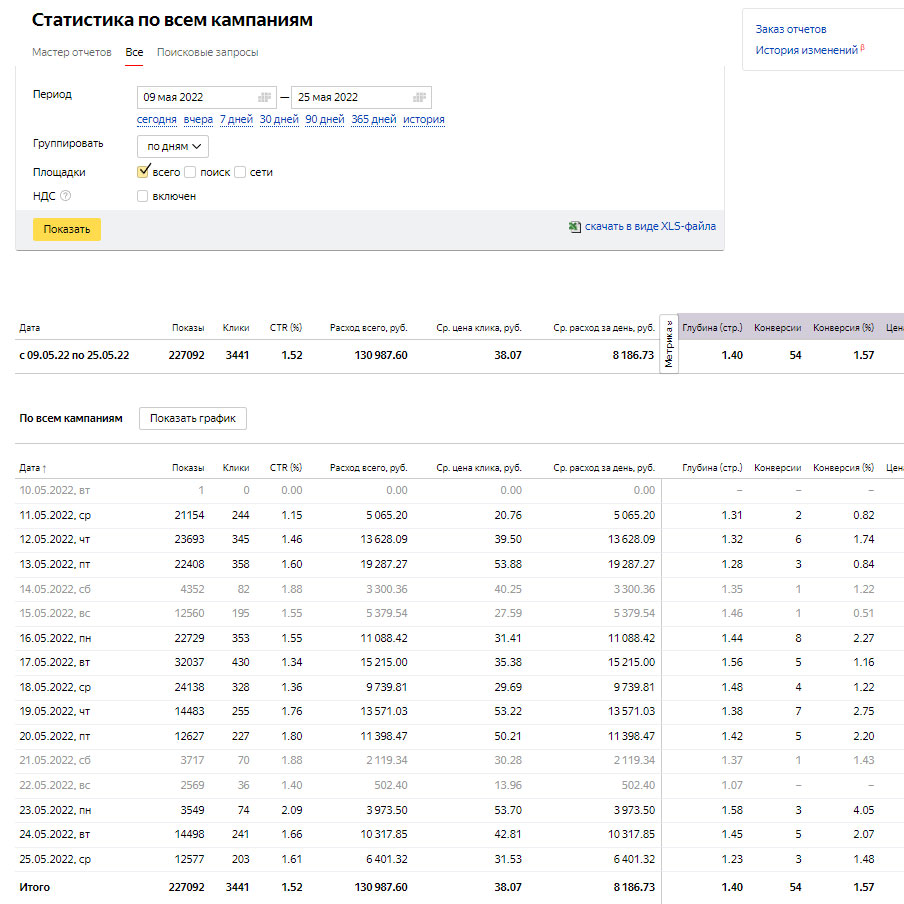Image resolution: width=904 pixels, height=904 pixels.
Task: Enable the «поиск» placements checkbox
Action: coord(190,172)
